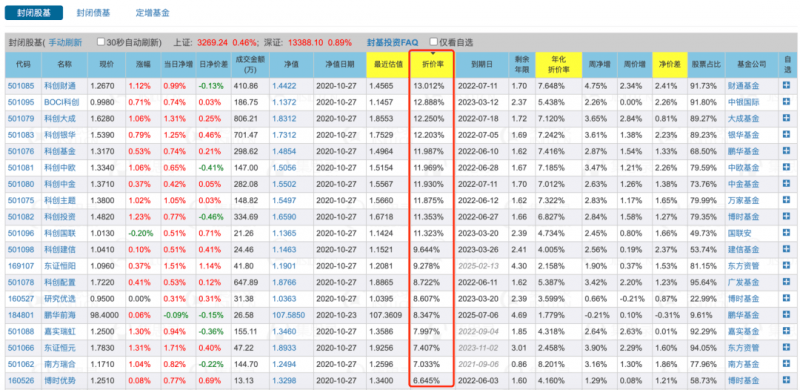
Task: Add 南方瑞合 to watchlist with plus icon
Action: coord(787,364)
